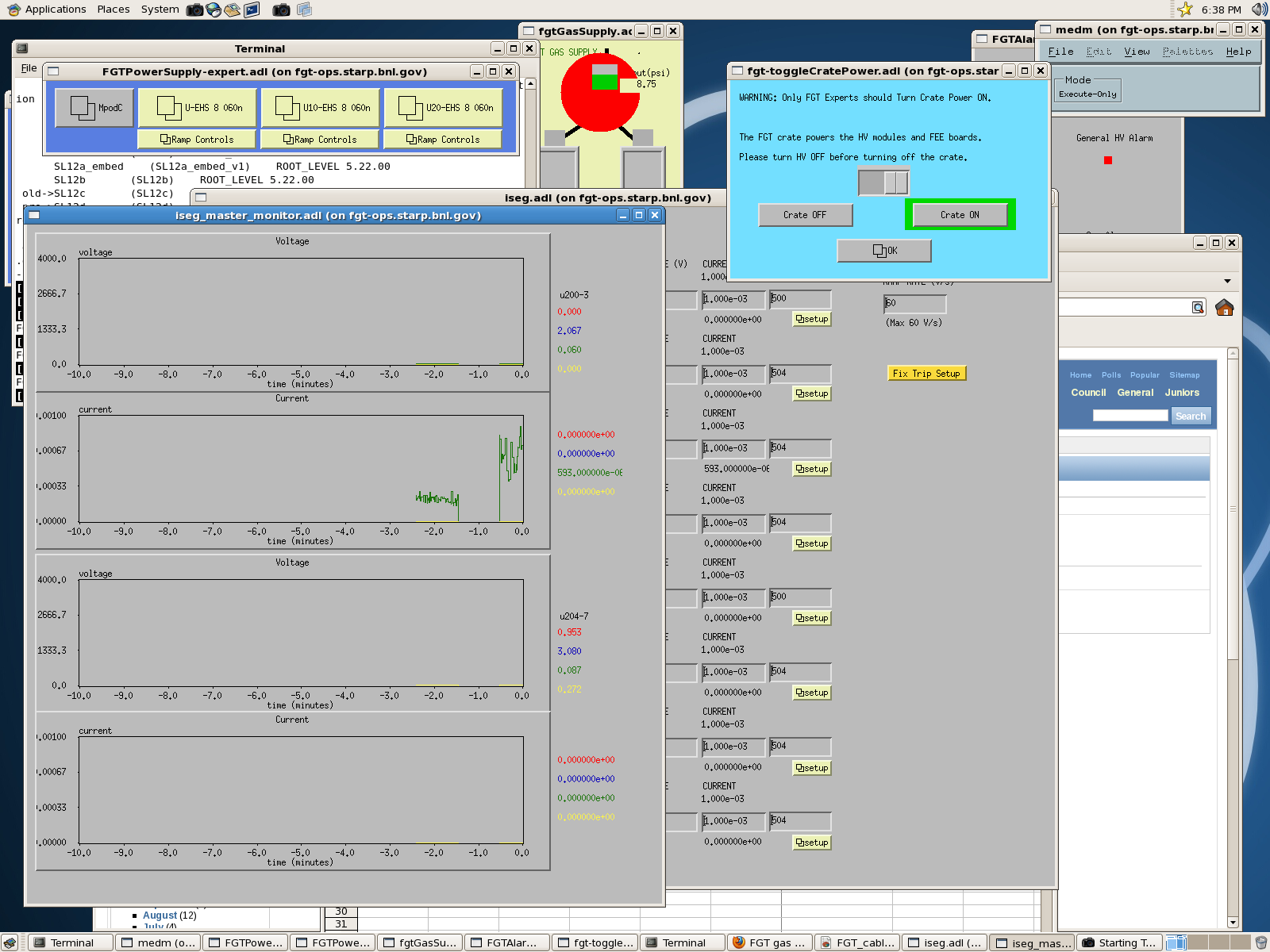Click Home link on web page
The image size is (1270, 952).
coord(1080,375)
